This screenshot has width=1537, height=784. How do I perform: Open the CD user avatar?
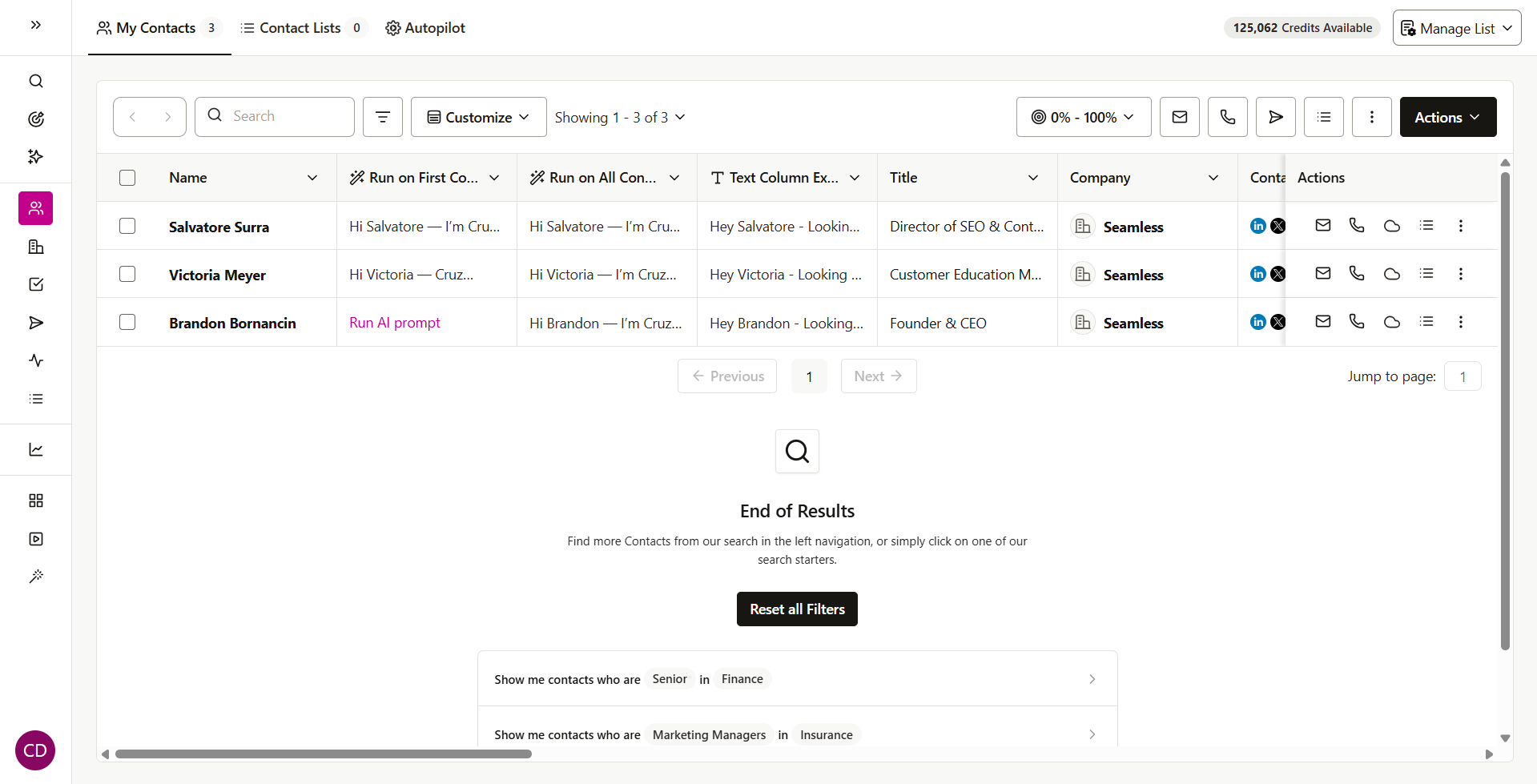(35, 750)
